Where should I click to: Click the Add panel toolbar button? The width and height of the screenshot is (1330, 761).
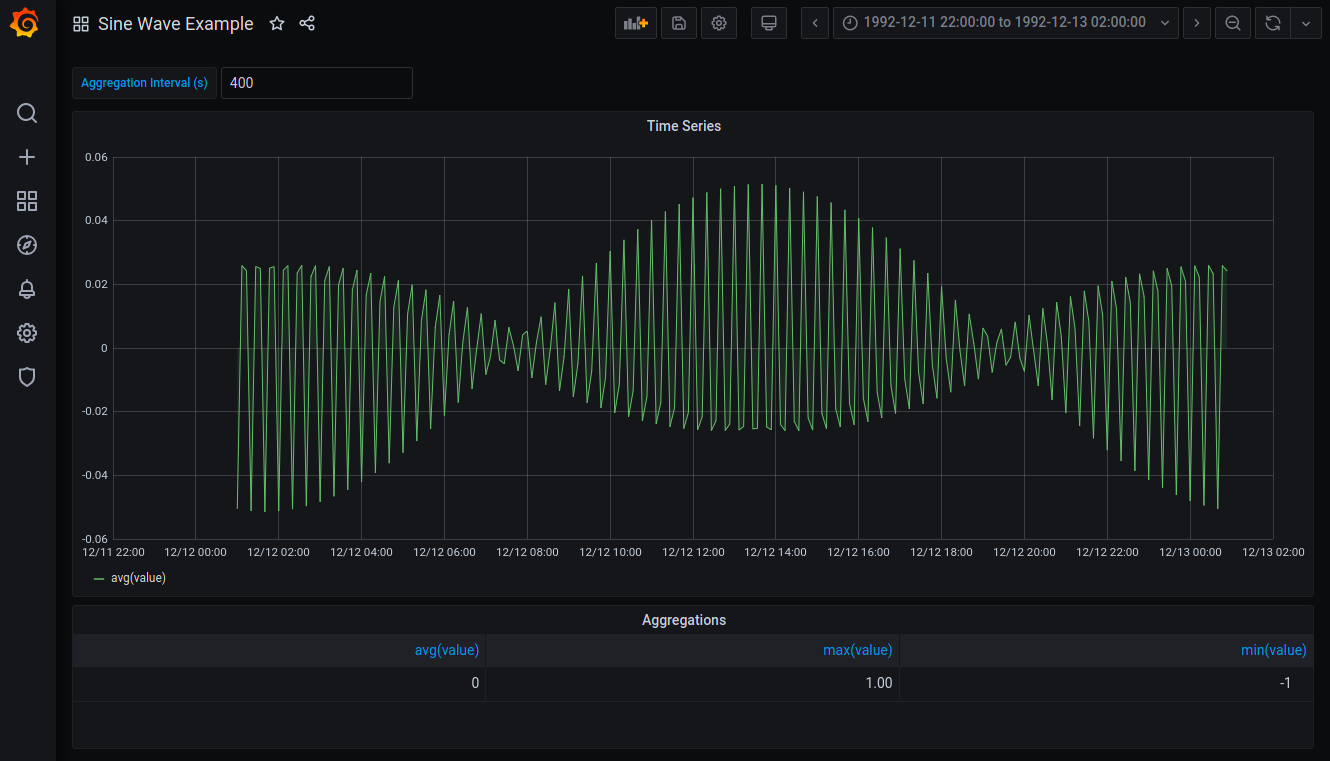click(636, 23)
